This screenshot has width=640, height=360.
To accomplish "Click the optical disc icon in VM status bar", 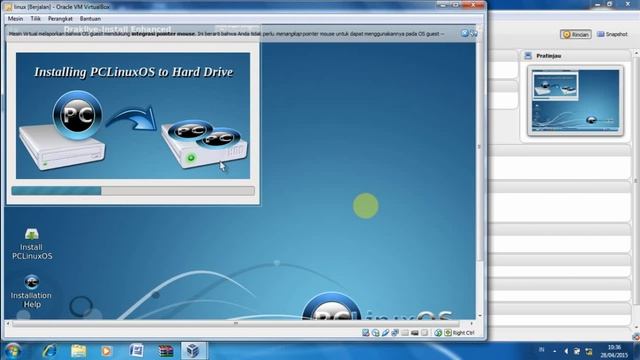I will [x=376, y=333].
